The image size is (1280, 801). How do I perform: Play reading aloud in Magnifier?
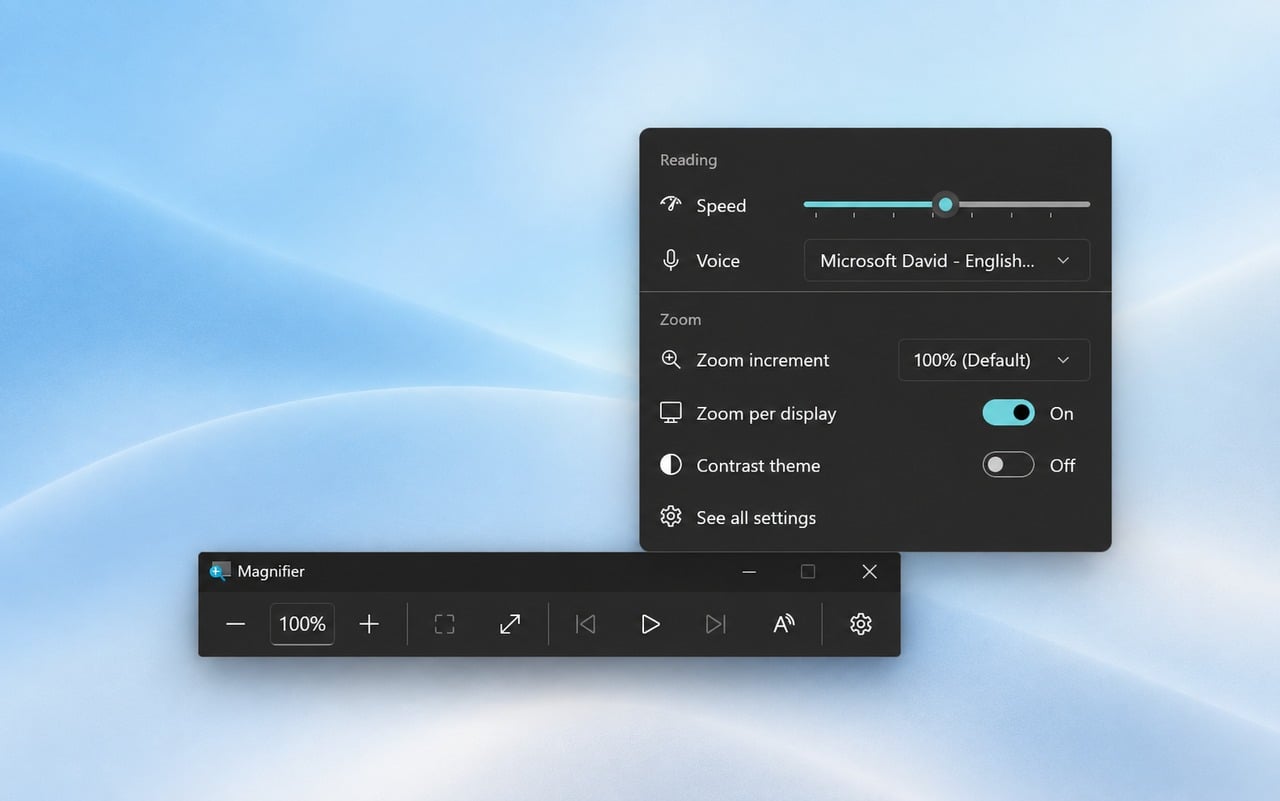pyautogui.click(x=651, y=624)
